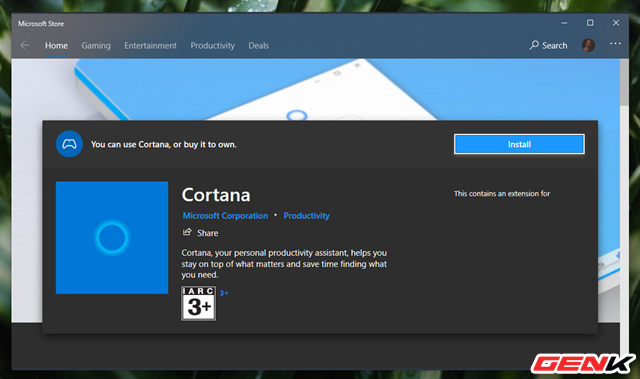Image resolution: width=640 pixels, height=379 pixels.
Task: Click the Cortana app logo tile
Action: [112, 237]
